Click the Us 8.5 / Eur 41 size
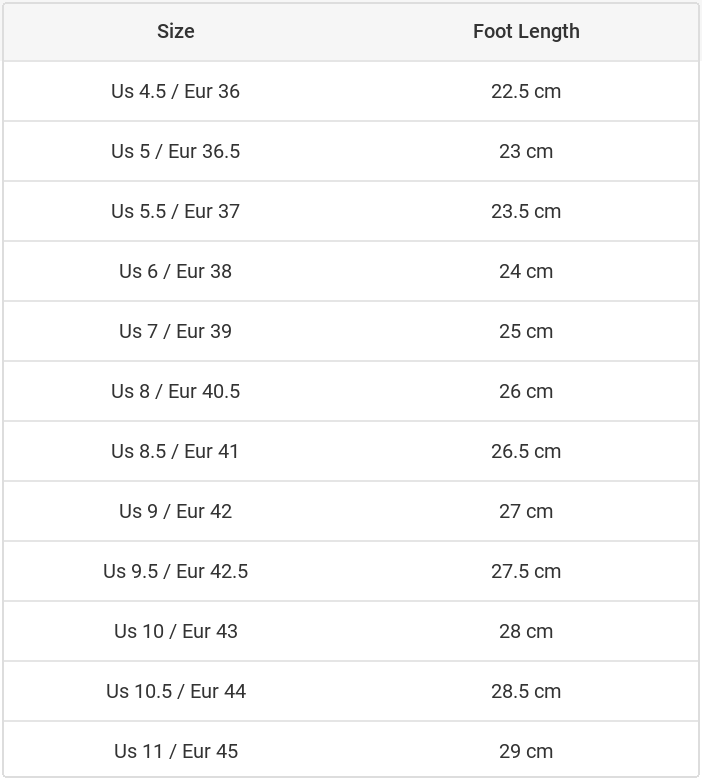The width and height of the screenshot is (702, 780). [175, 451]
